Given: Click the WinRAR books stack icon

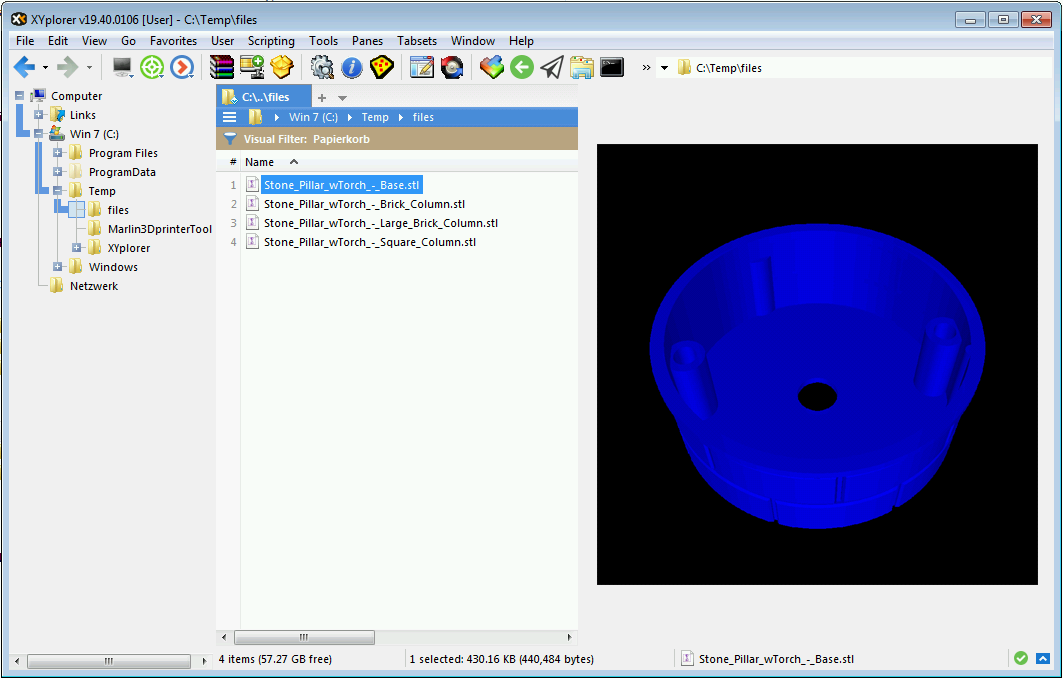Looking at the screenshot, I should point(221,67).
